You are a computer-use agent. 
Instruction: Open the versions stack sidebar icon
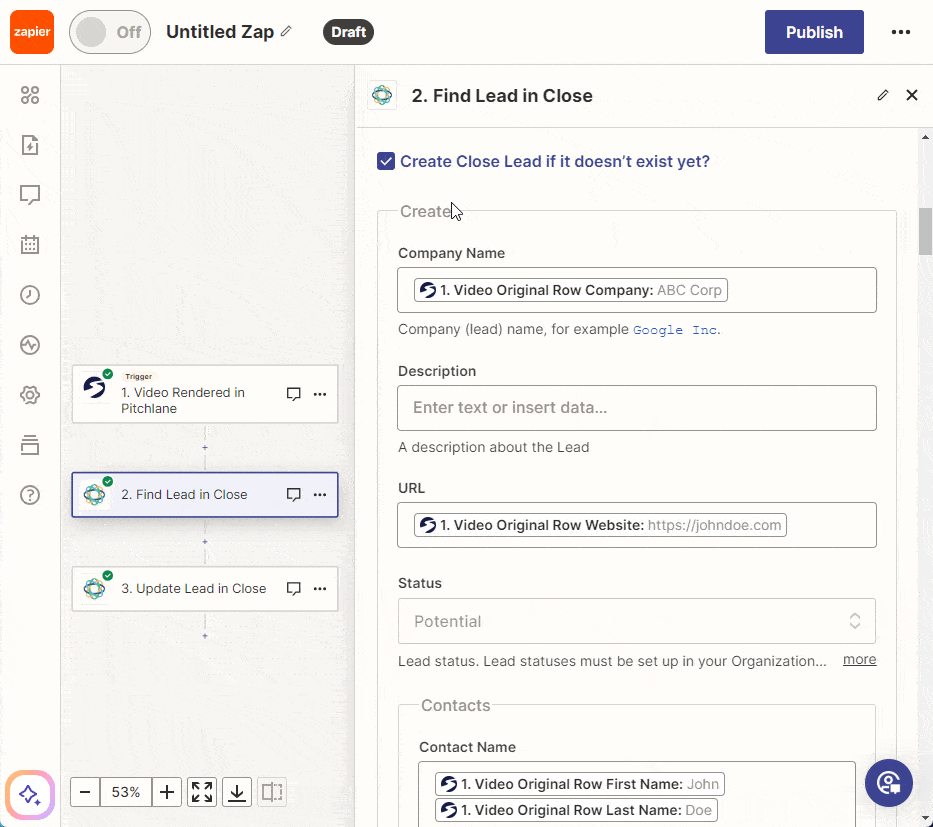[x=30, y=444]
